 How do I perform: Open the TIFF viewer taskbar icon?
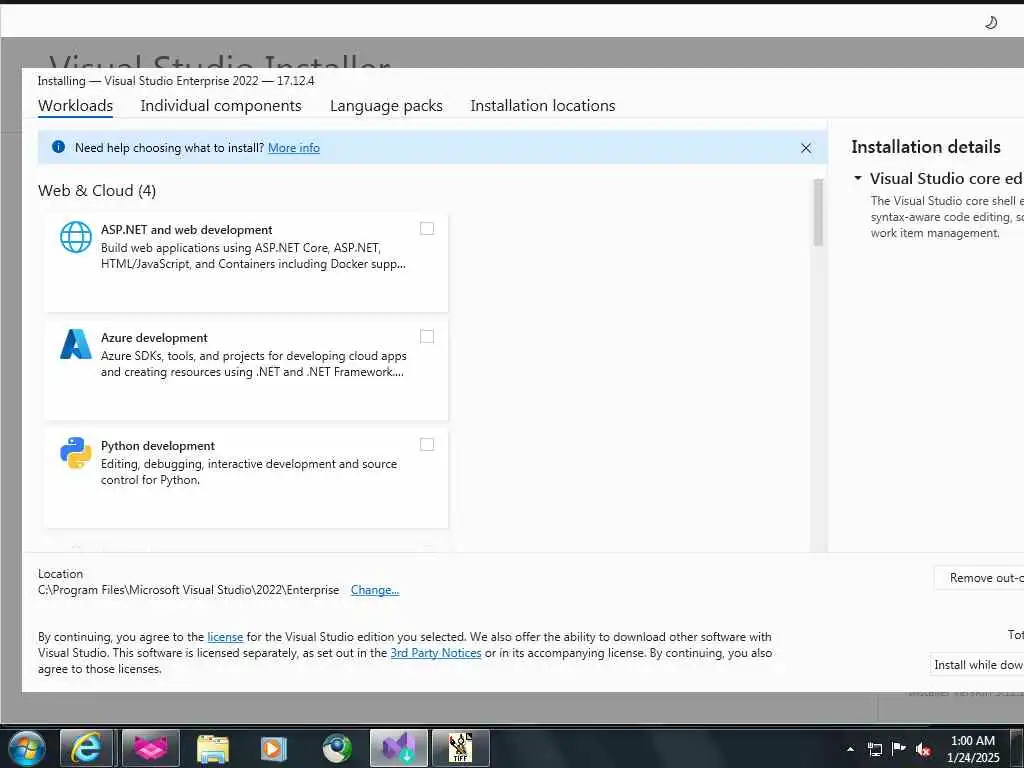tap(460, 748)
